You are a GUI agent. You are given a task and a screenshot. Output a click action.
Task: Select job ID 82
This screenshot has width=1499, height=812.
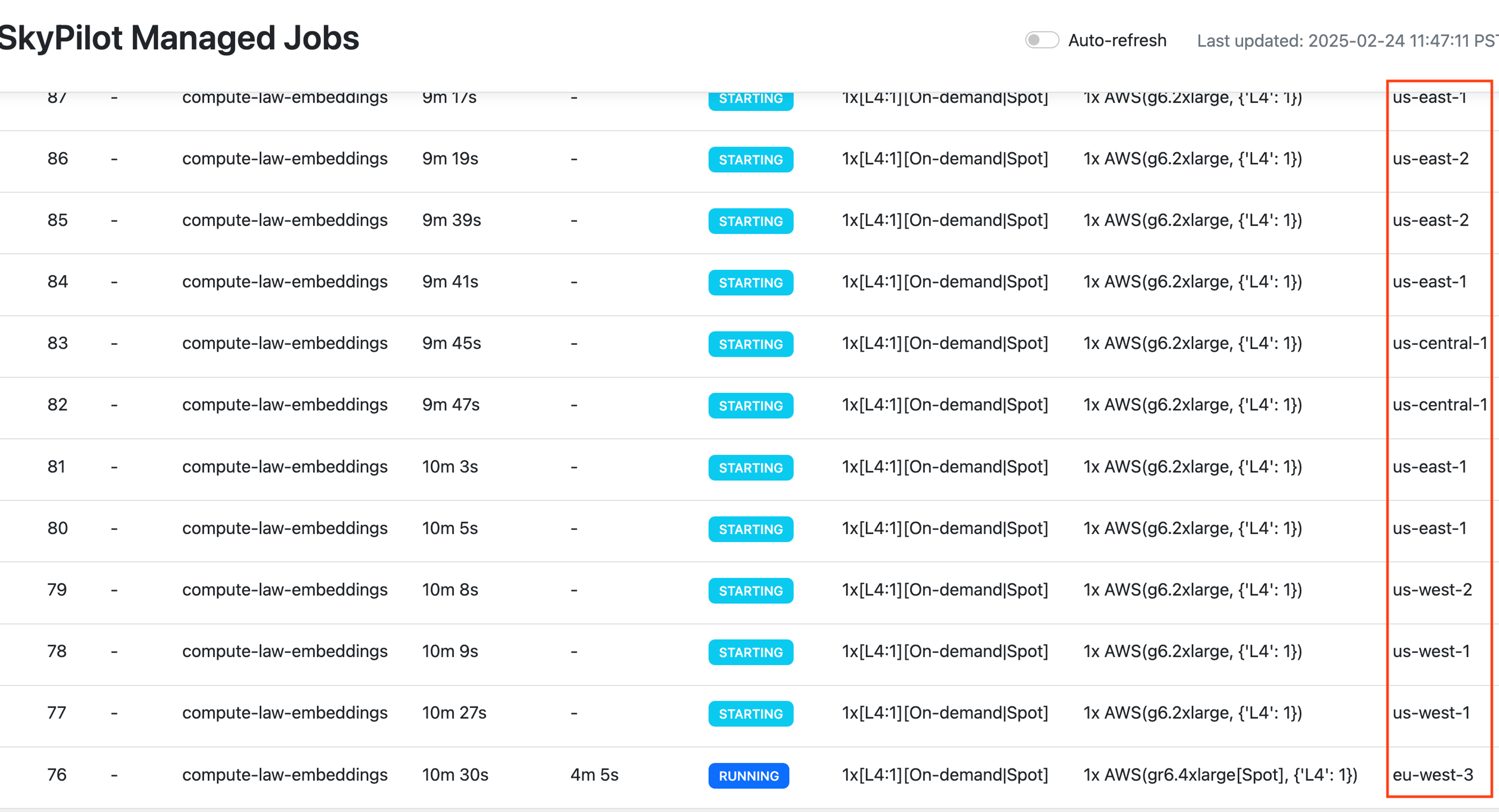coord(58,406)
